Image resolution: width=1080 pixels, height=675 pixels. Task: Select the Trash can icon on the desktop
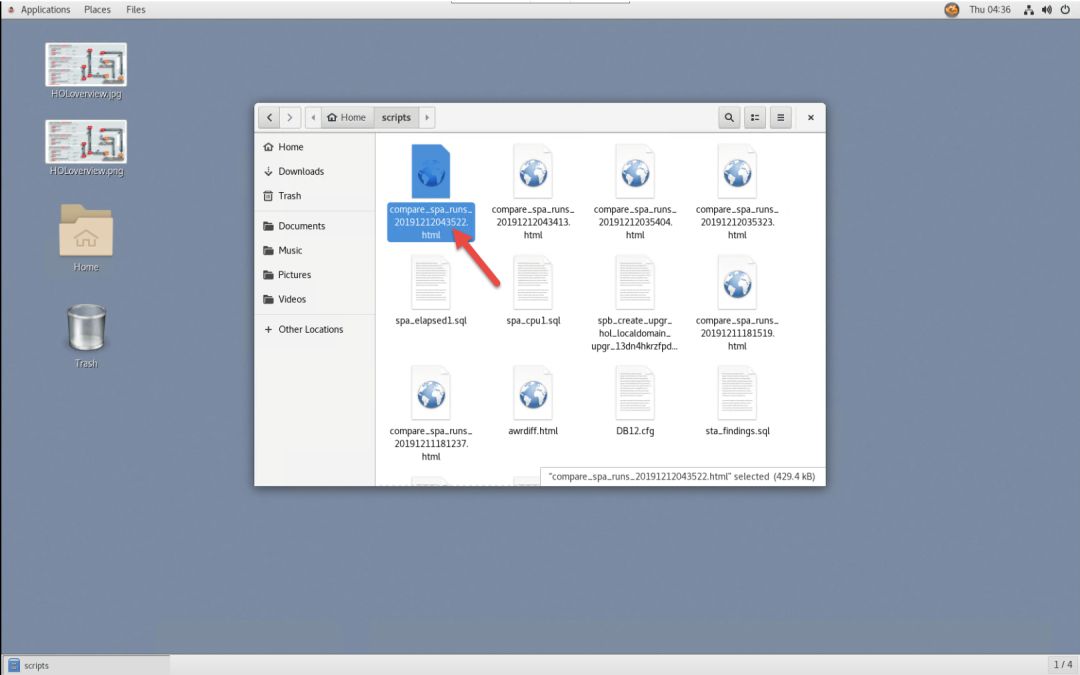tap(86, 328)
